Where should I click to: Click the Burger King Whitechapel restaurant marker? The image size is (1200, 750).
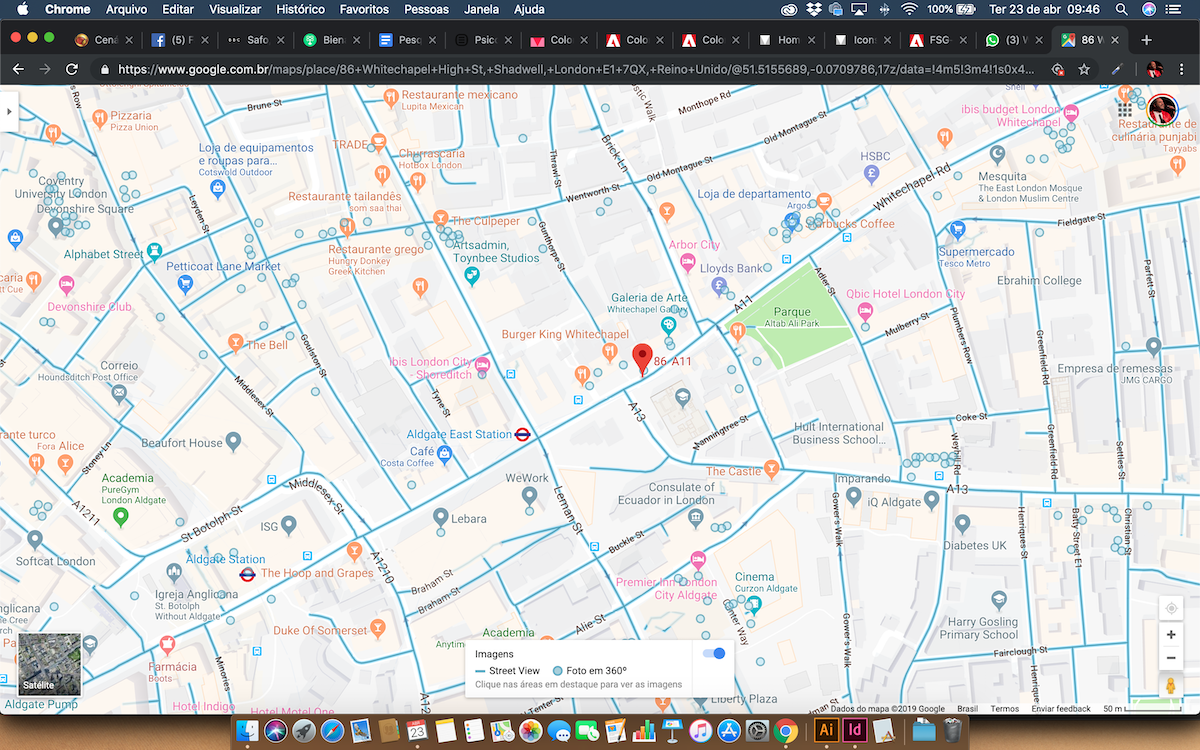[609, 352]
